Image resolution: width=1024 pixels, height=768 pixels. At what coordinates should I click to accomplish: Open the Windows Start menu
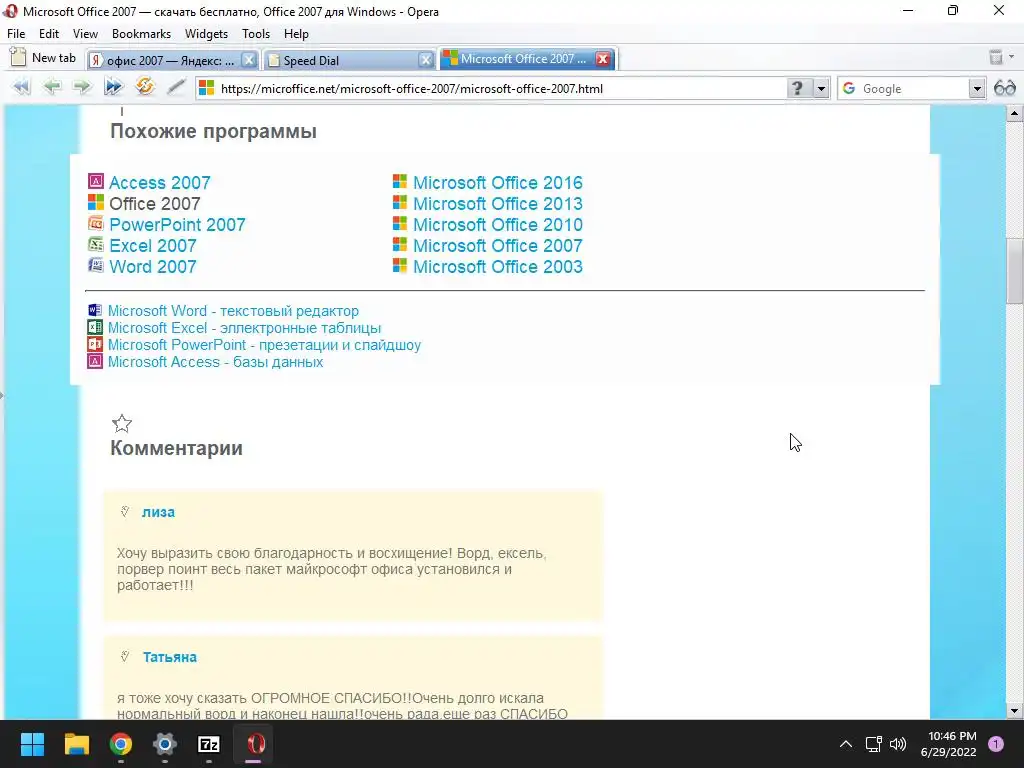coord(32,744)
